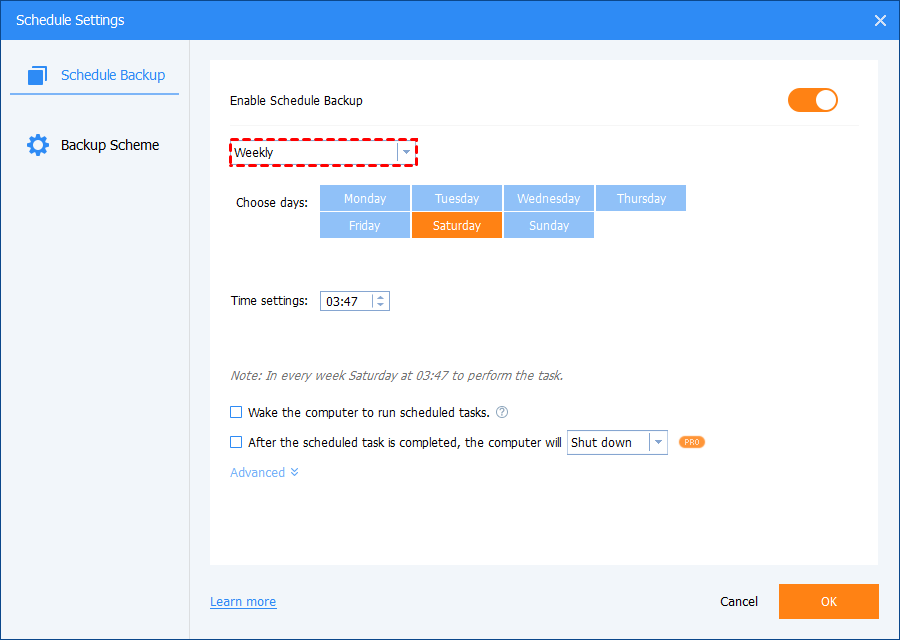Click the orange PRO badge

(692, 442)
